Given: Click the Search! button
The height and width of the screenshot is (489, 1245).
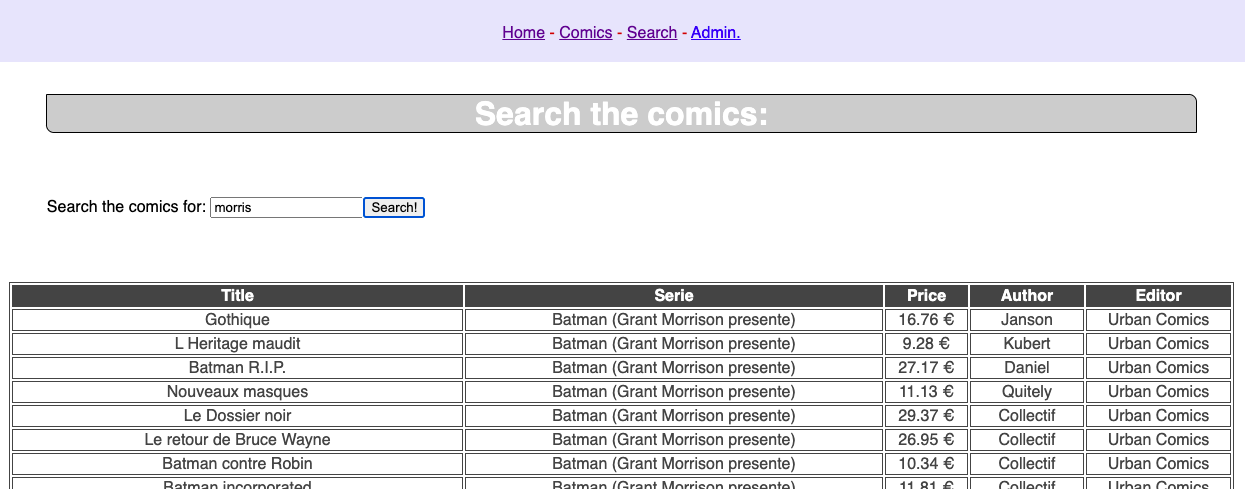Looking at the screenshot, I should coord(394,207).
